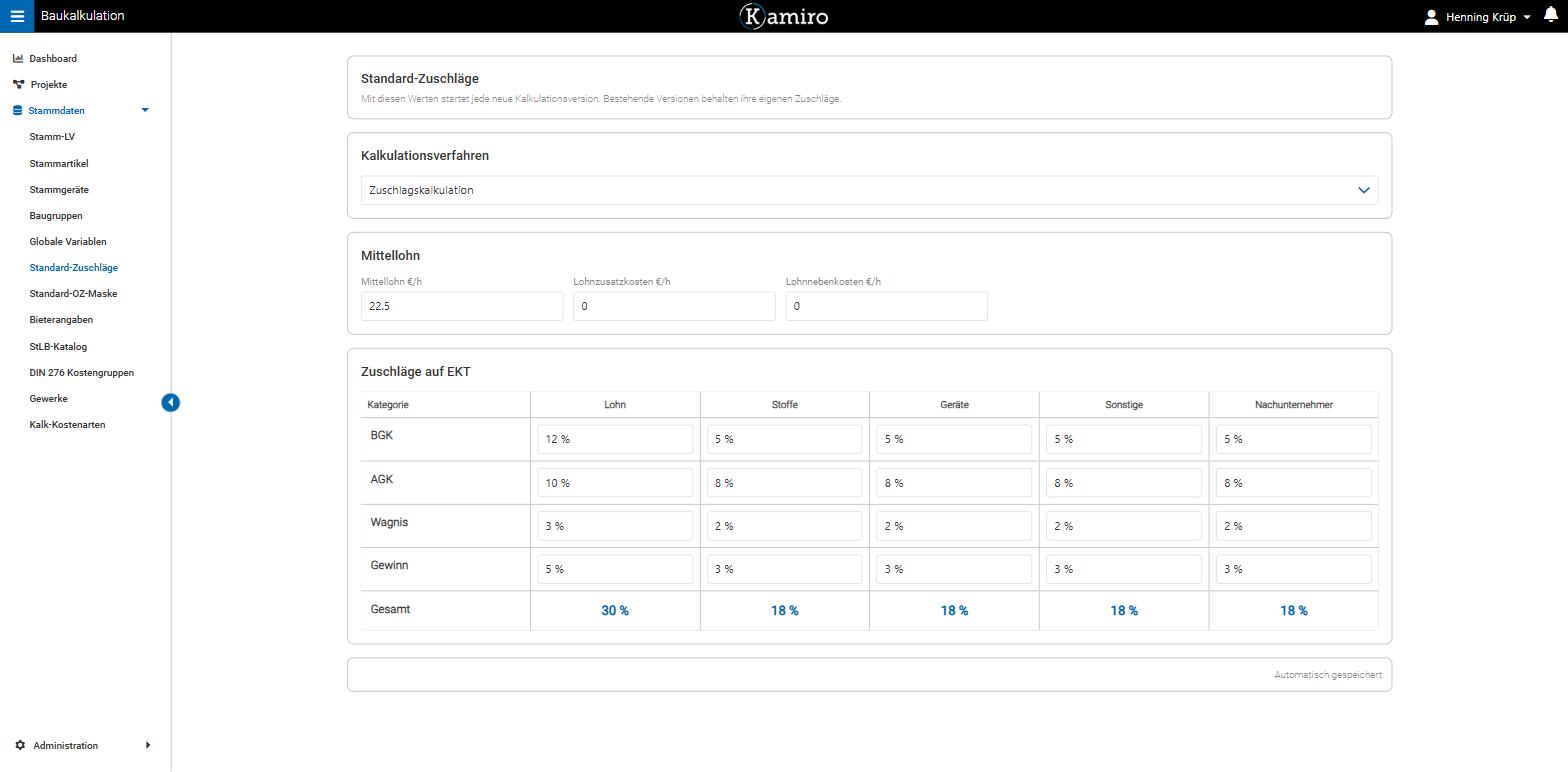1568x772 pixels.
Task: Click the user profile icon
Action: pyautogui.click(x=1431, y=17)
